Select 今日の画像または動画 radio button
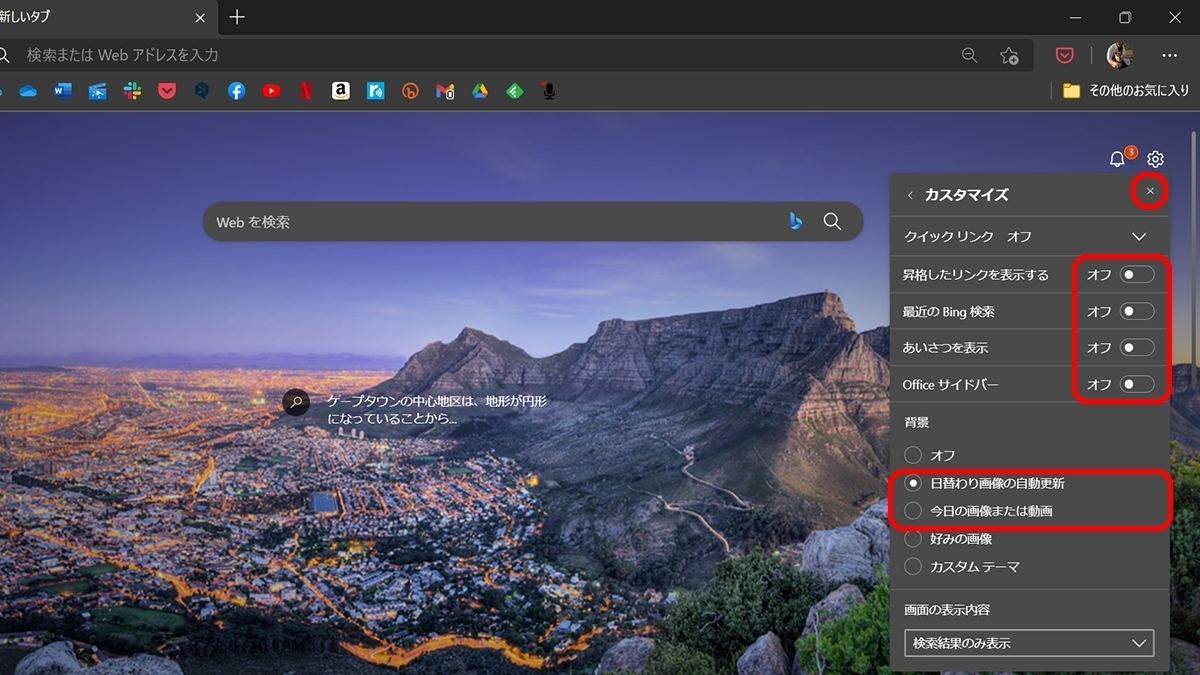This screenshot has width=1200, height=675. tap(913, 511)
